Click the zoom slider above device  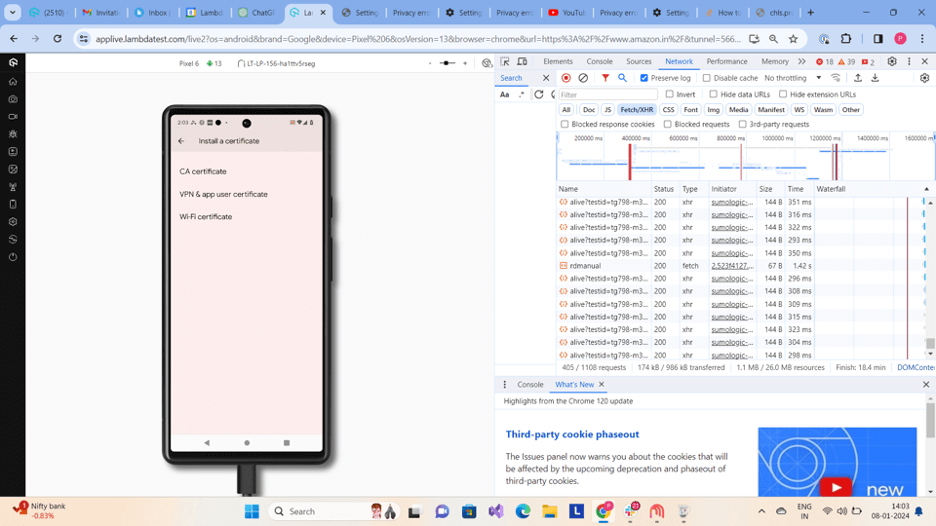pos(448,63)
